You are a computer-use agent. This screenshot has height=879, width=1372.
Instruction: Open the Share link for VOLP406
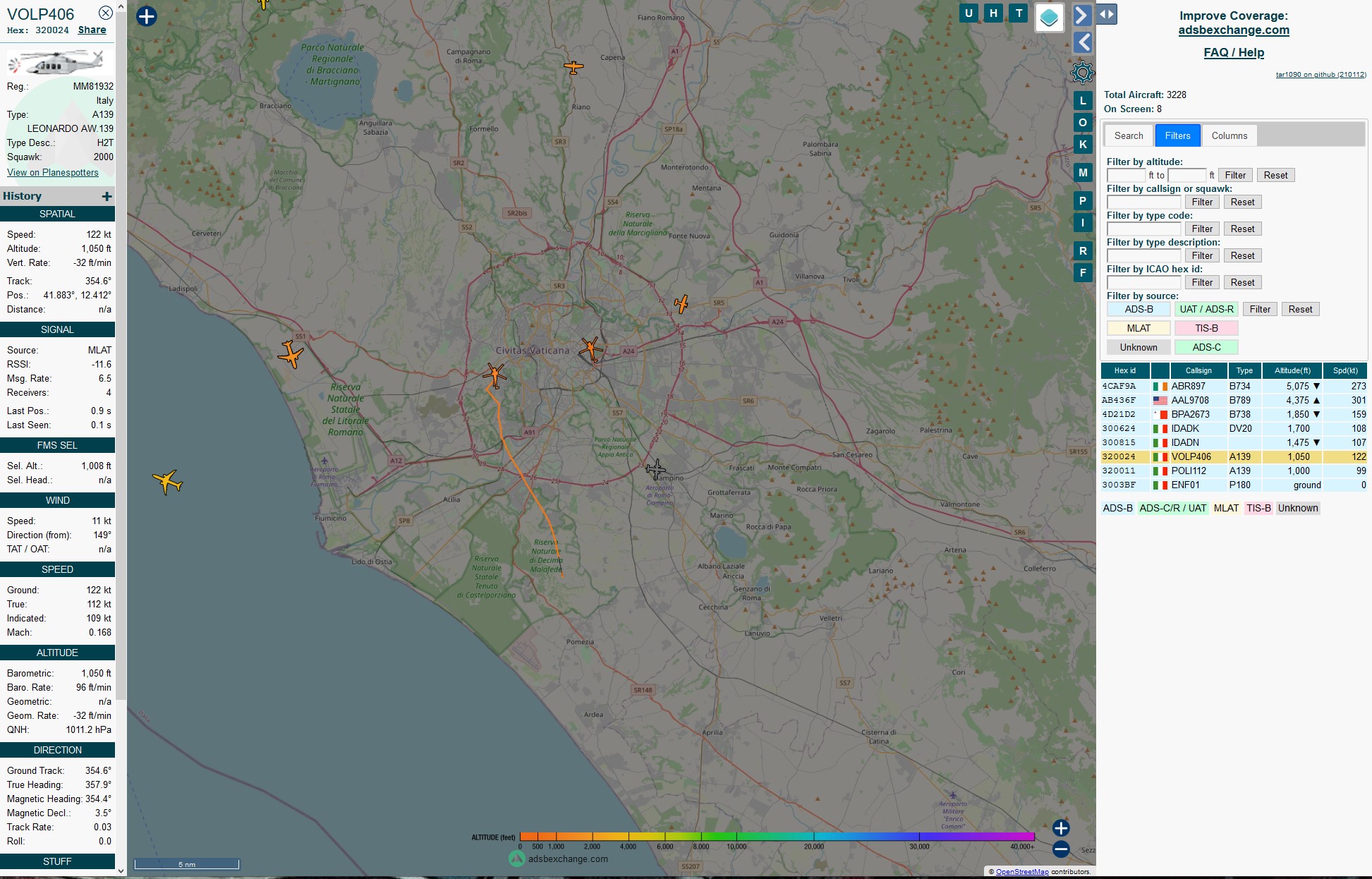(92, 30)
